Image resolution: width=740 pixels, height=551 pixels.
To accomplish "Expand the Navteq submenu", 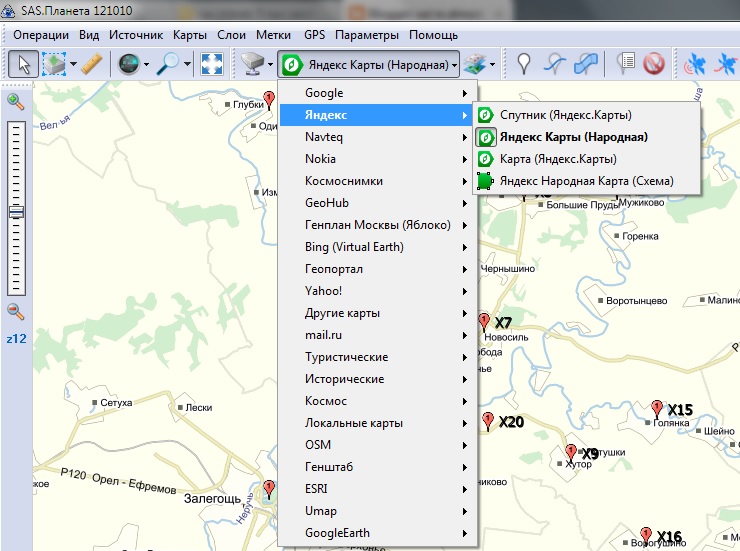I will 378,137.
